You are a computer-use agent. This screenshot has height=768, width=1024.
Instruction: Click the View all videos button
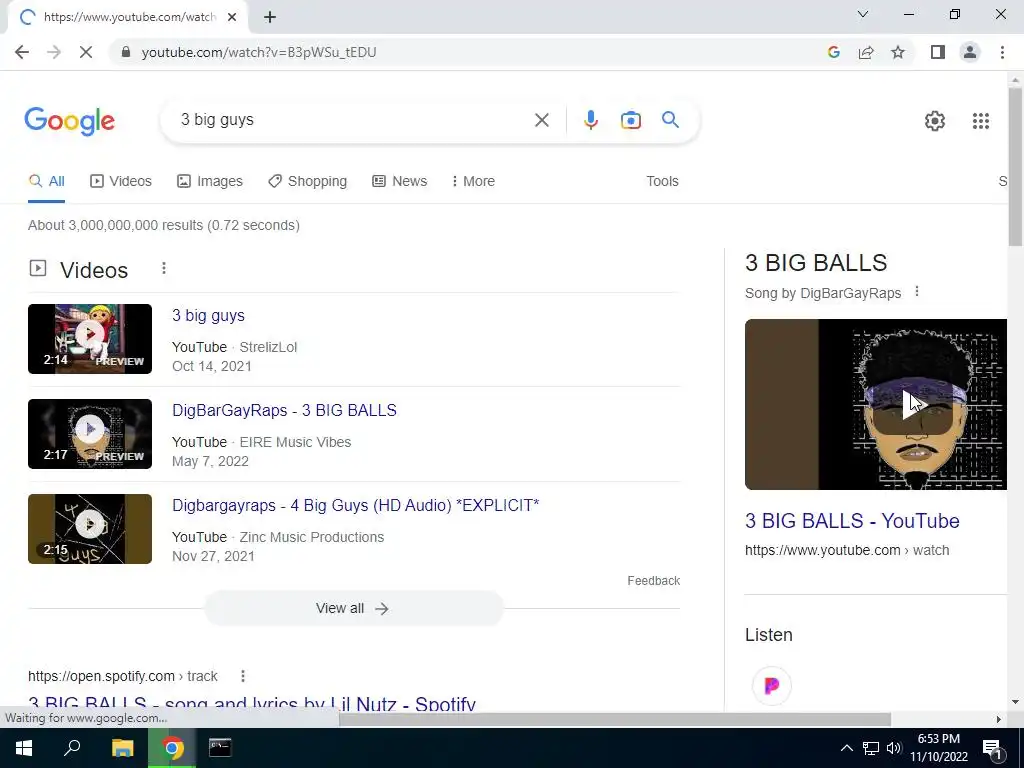point(353,608)
